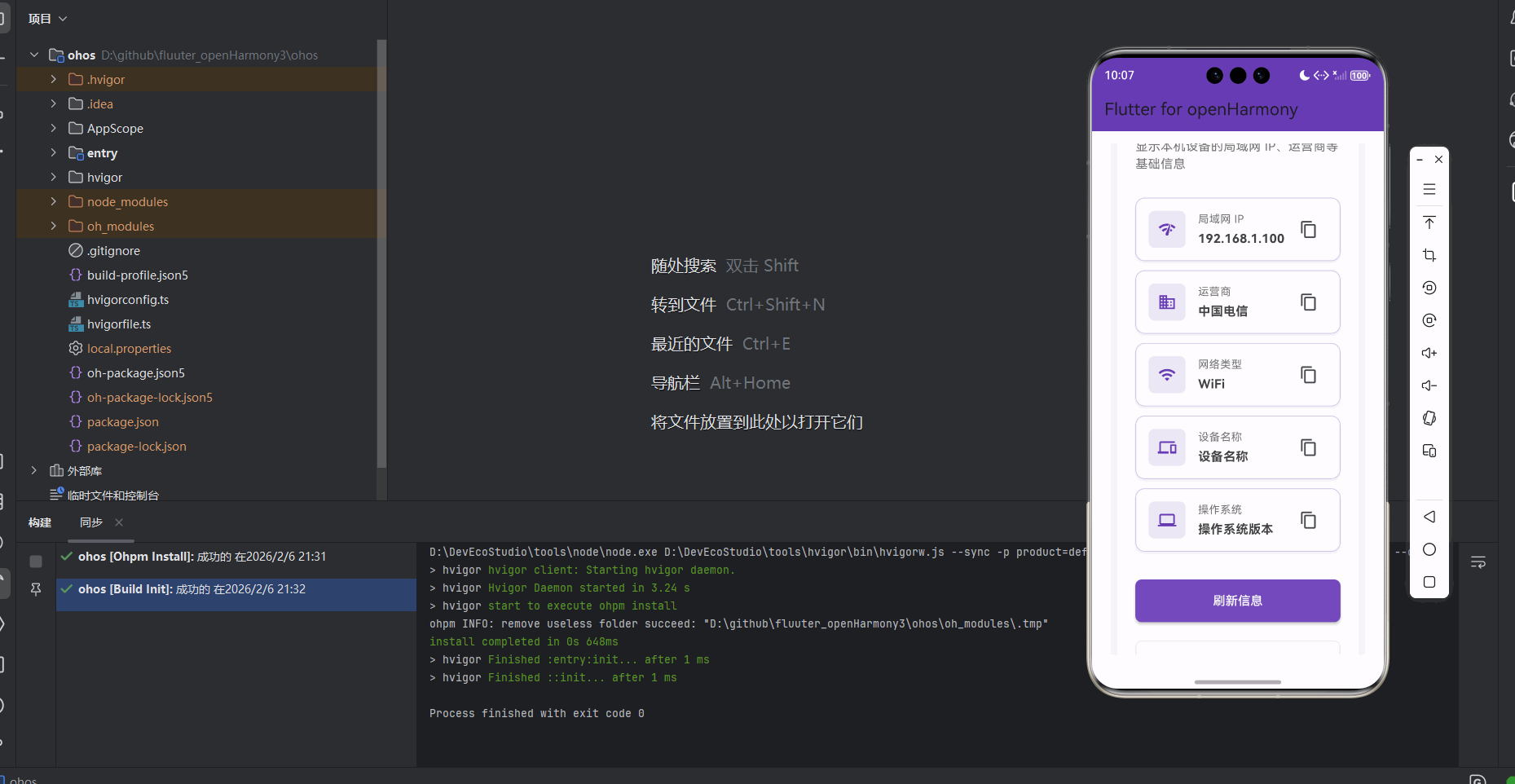1515x784 pixels.
Task: Expand the entry module folder
Action: click(54, 152)
